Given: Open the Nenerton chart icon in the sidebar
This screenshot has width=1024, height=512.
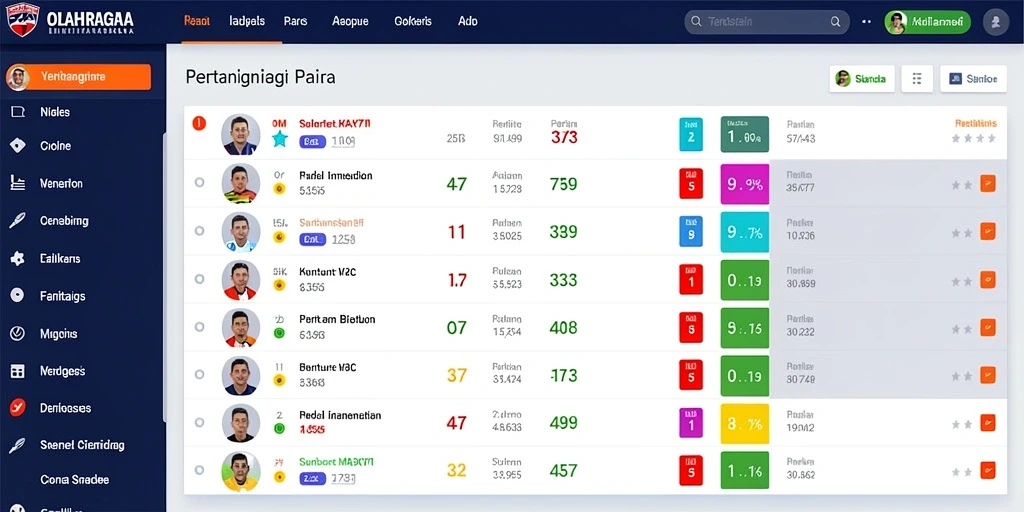Looking at the screenshot, I should (x=18, y=183).
